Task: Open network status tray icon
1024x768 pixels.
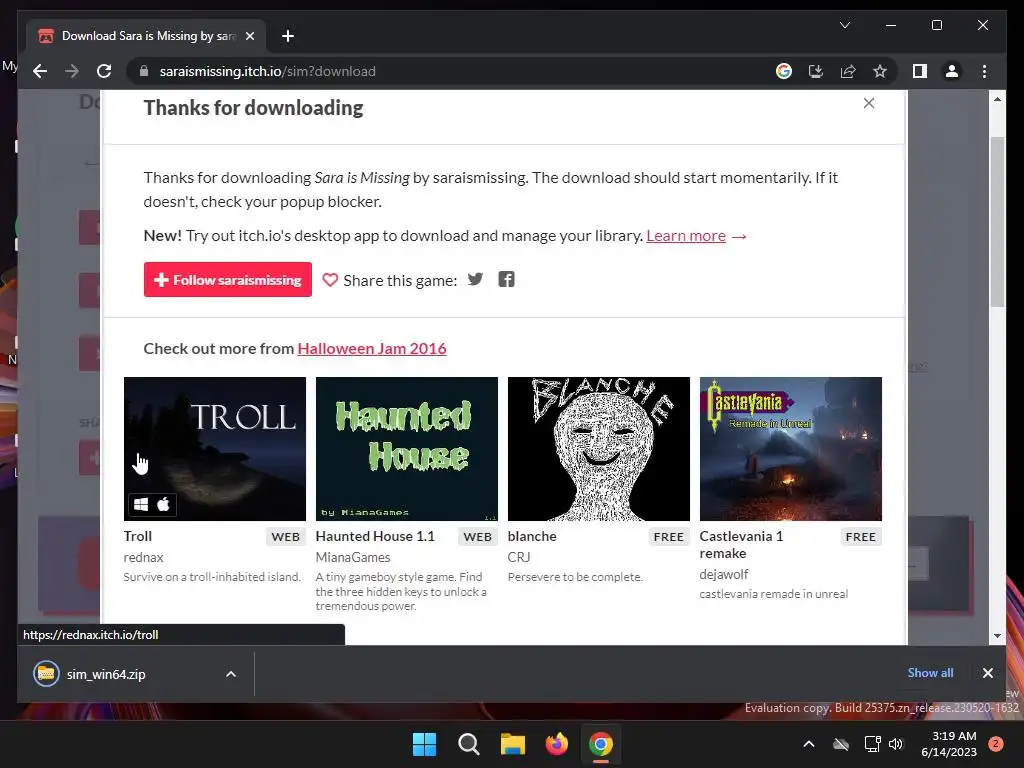Action: click(872, 744)
